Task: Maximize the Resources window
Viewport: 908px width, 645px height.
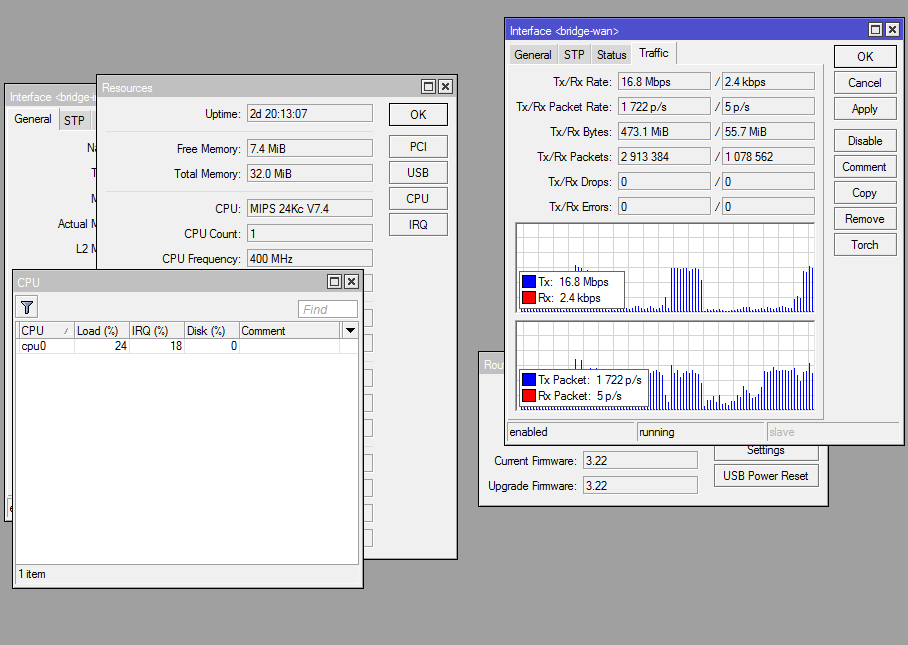Action: pos(429,87)
